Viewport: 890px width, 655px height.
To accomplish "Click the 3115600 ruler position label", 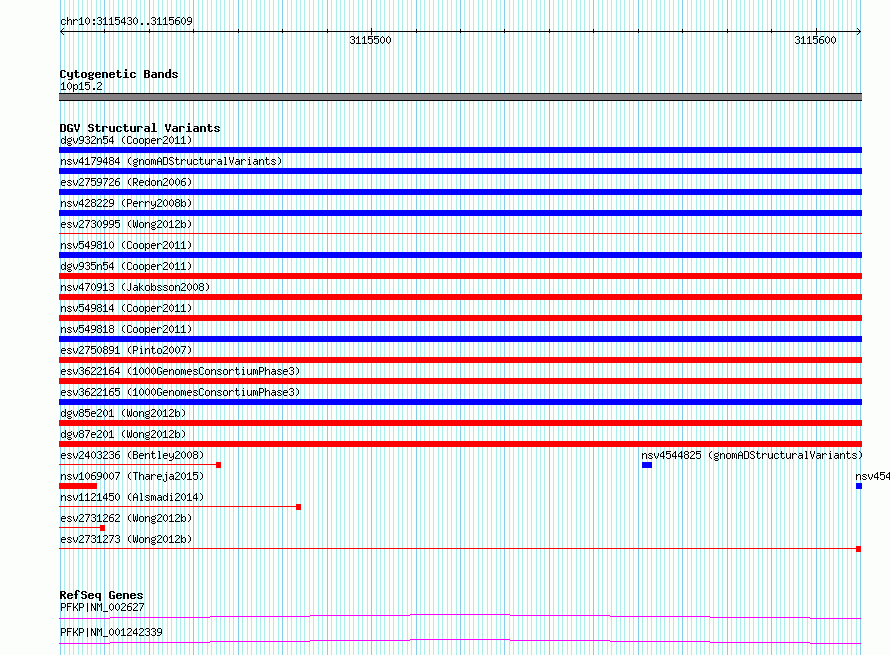I will 815,40.
